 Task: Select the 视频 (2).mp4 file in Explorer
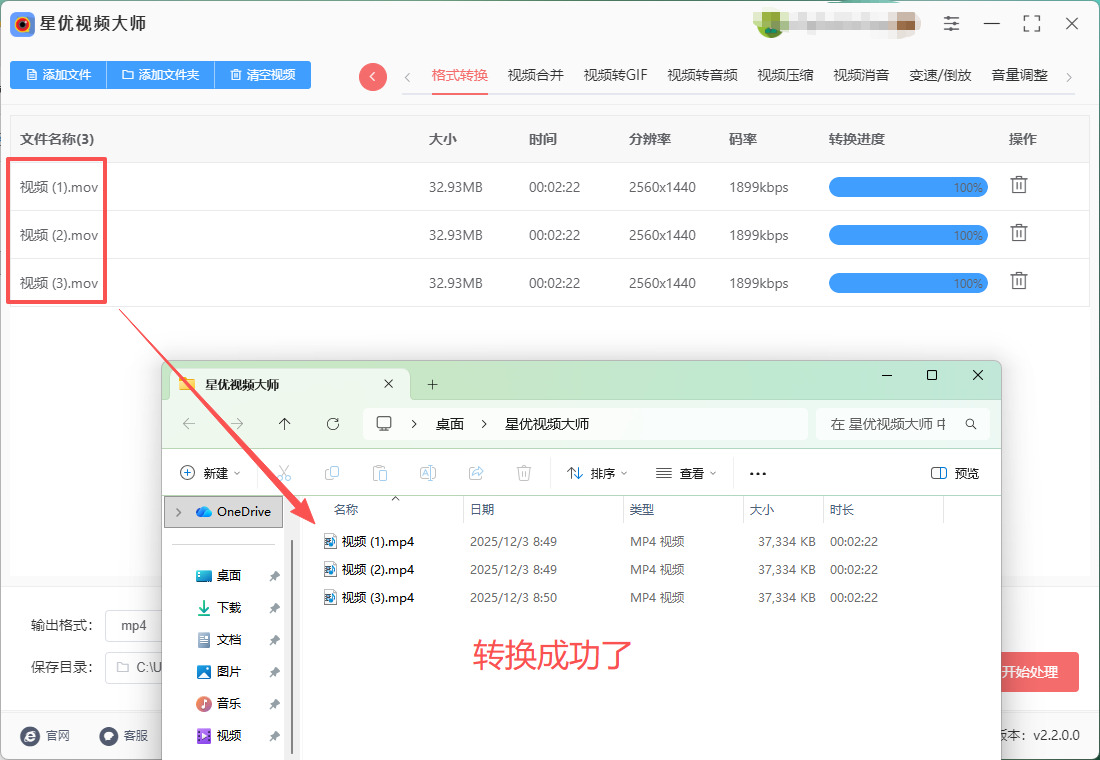377,570
